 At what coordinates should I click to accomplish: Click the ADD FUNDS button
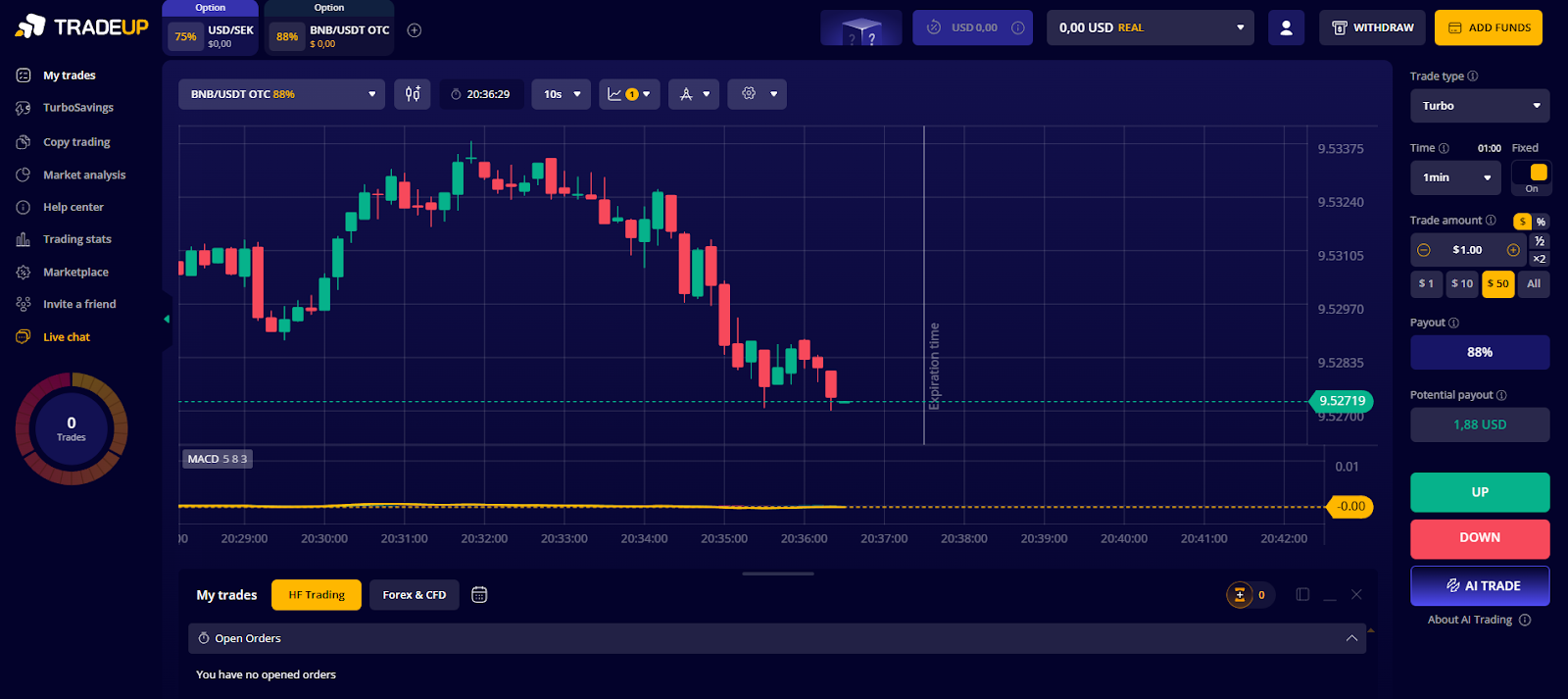pyautogui.click(x=1489, y=27)
